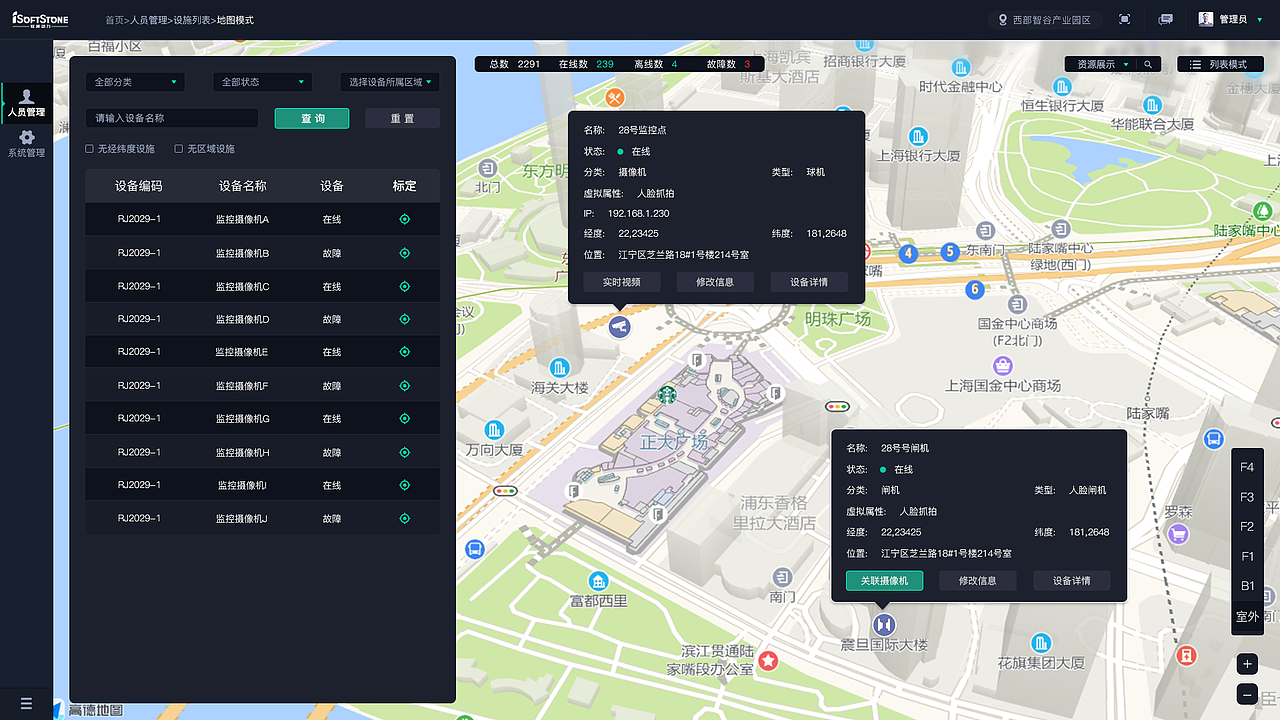This screenshot has height=720, width=1280.
Task: Expand the 管理员 account dropdown arrow
Action: click(x=1259, y=20)
